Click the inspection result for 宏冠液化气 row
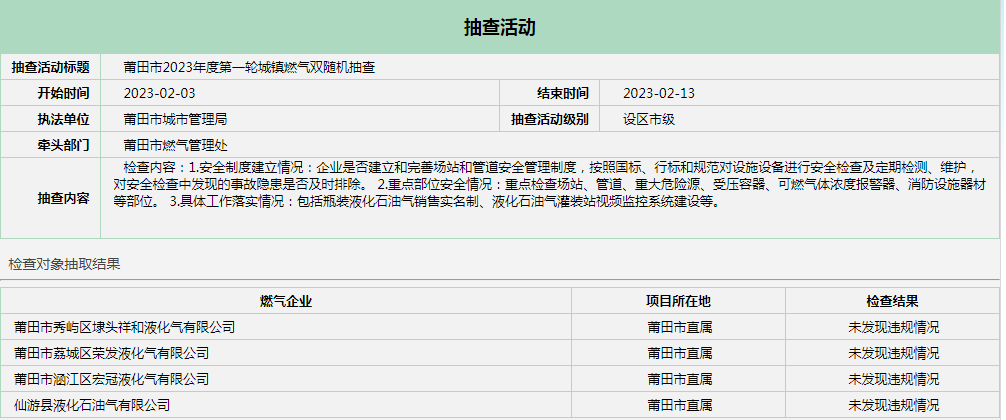The width and height of the screenshot is (1006, 420). tap(893, 379)
